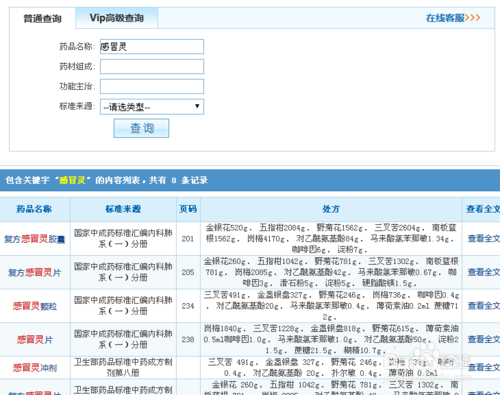Open the 感冒灵片 link on page 238
The height and width of the screenshot is (395, 500).
[x=35, y=340]
